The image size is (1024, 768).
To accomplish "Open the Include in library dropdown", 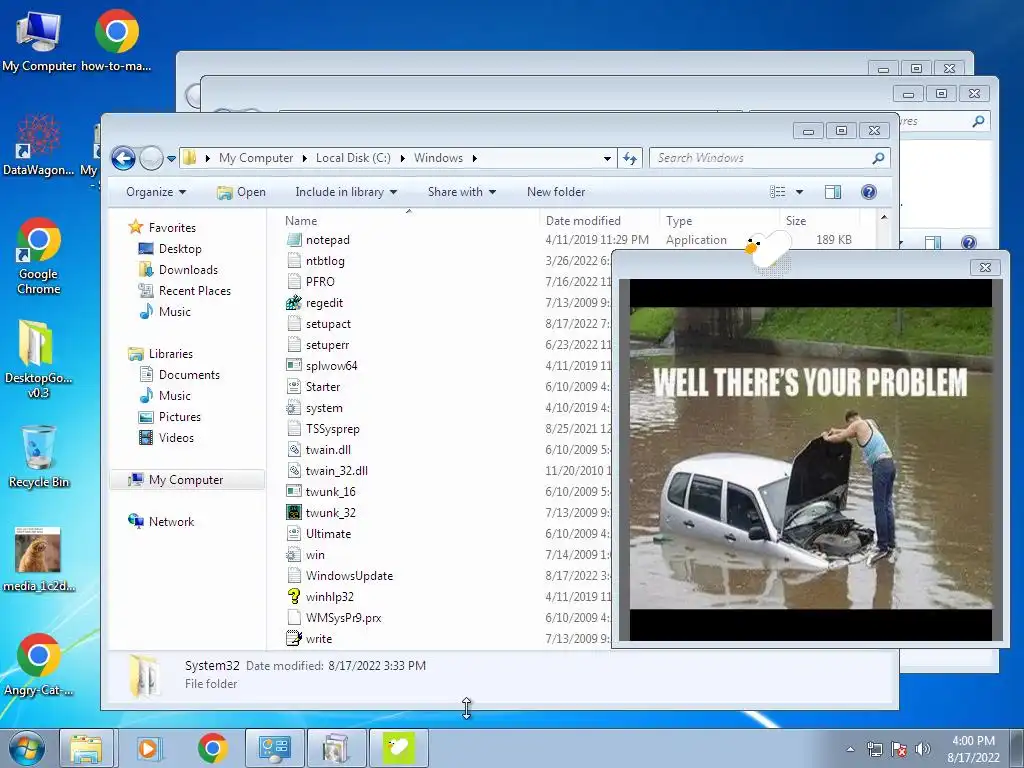I will [345, 192].
